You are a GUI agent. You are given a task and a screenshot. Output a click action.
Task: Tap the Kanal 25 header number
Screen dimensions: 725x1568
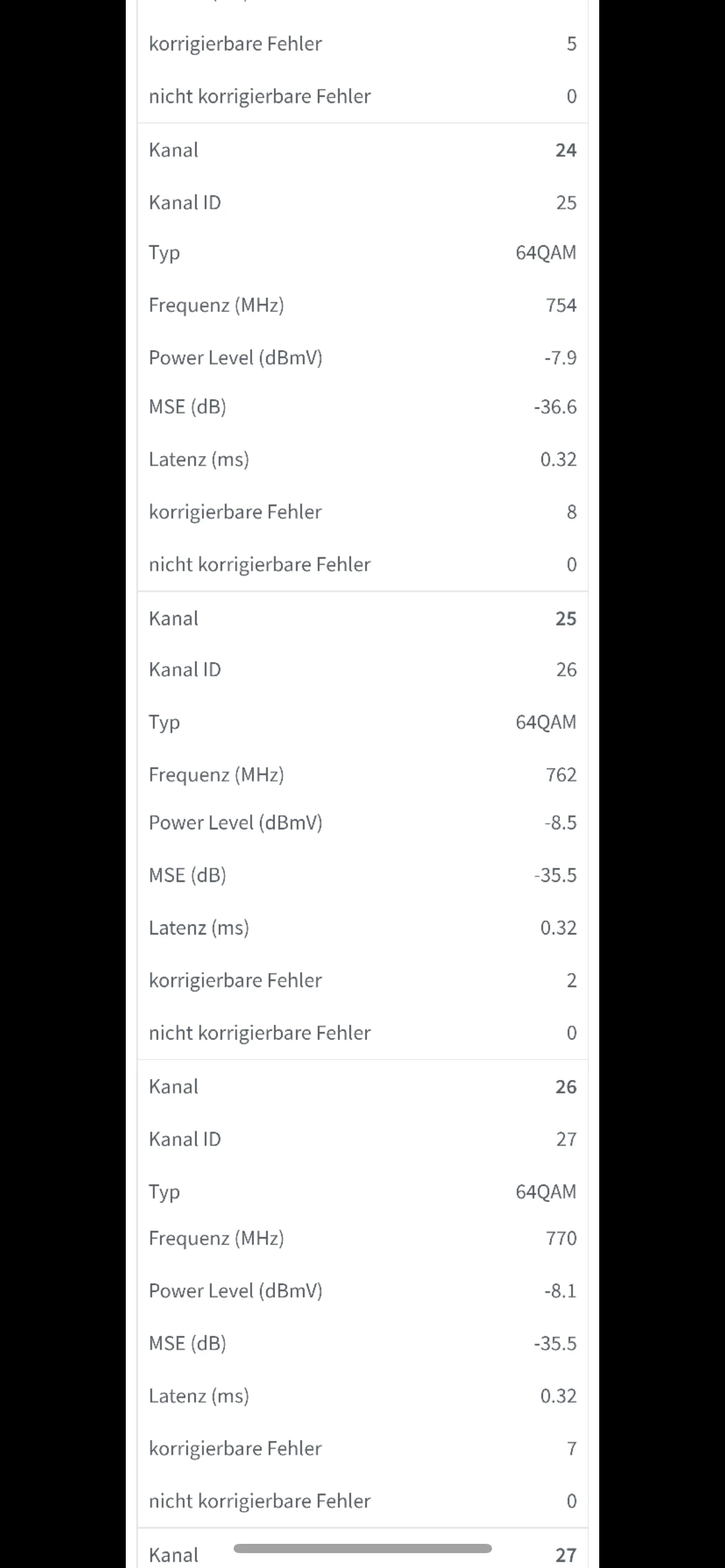[565, 619]
